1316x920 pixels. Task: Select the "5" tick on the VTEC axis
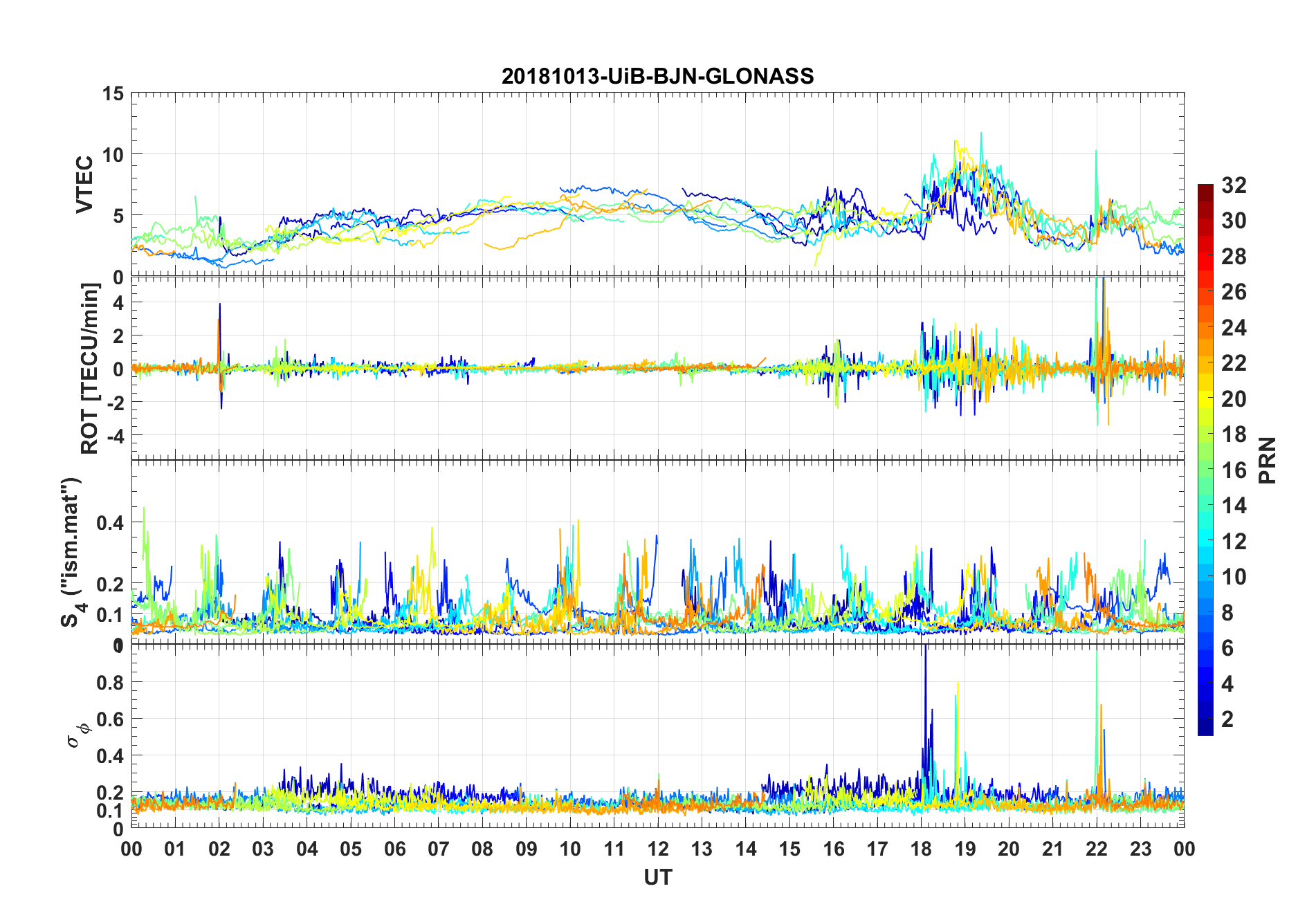click(x=118, y=216)
